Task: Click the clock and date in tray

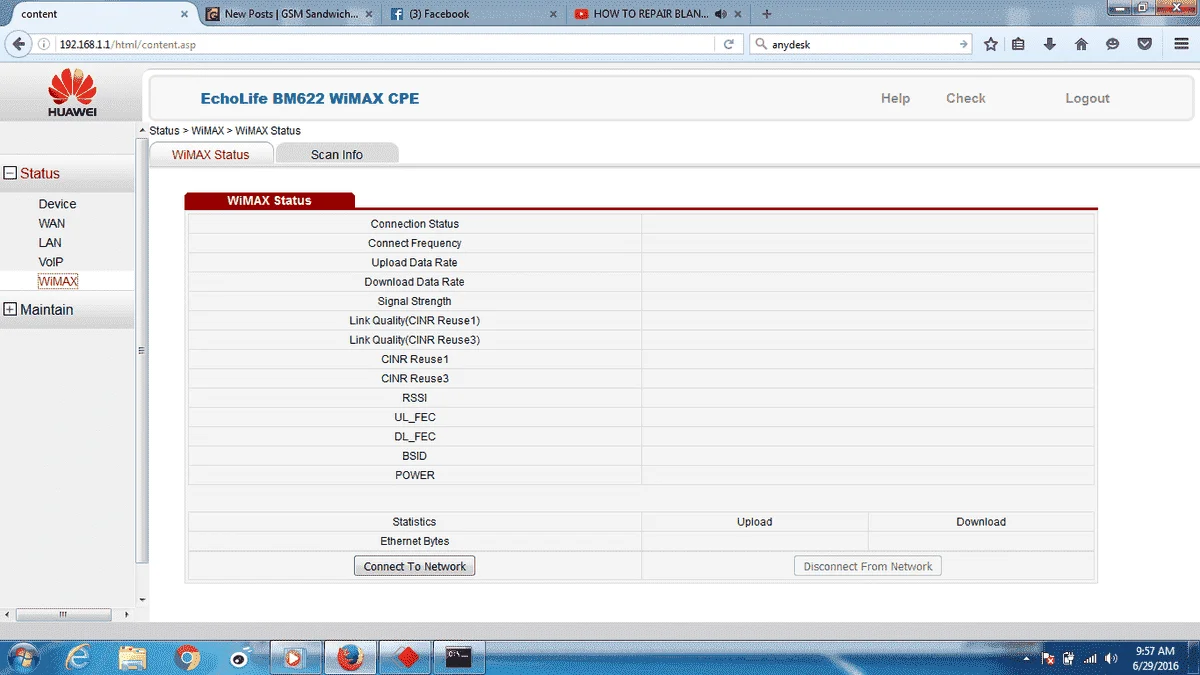Action: (1155, 658)
